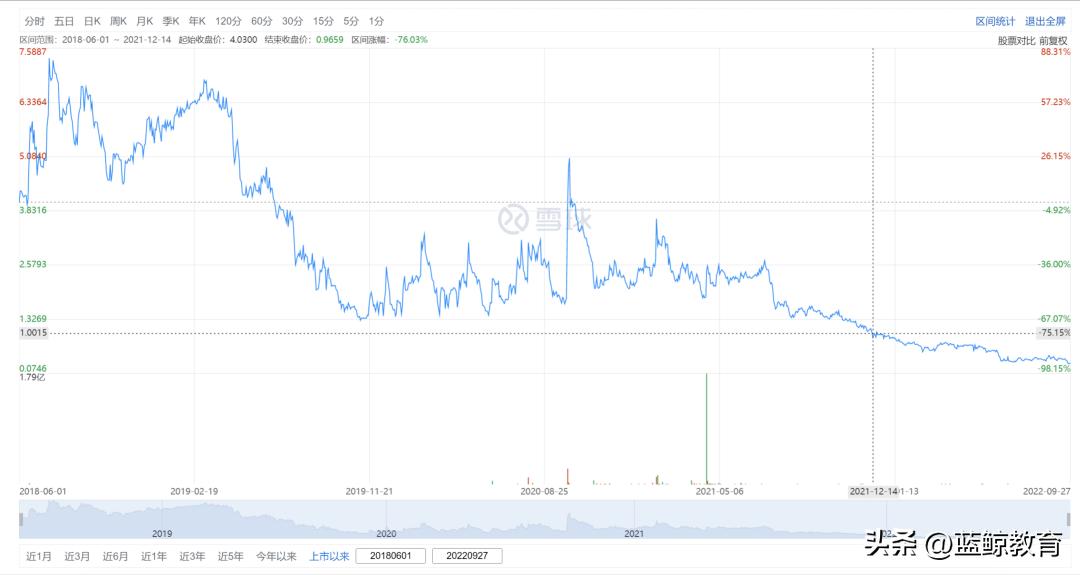
Task: Select the 五日 five-day tab
Action: (64, 21)
